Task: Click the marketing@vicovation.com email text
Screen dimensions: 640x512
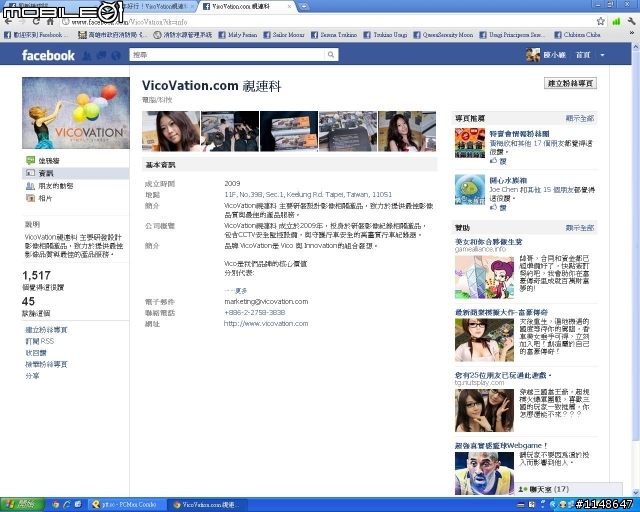Action: [266, 301]
